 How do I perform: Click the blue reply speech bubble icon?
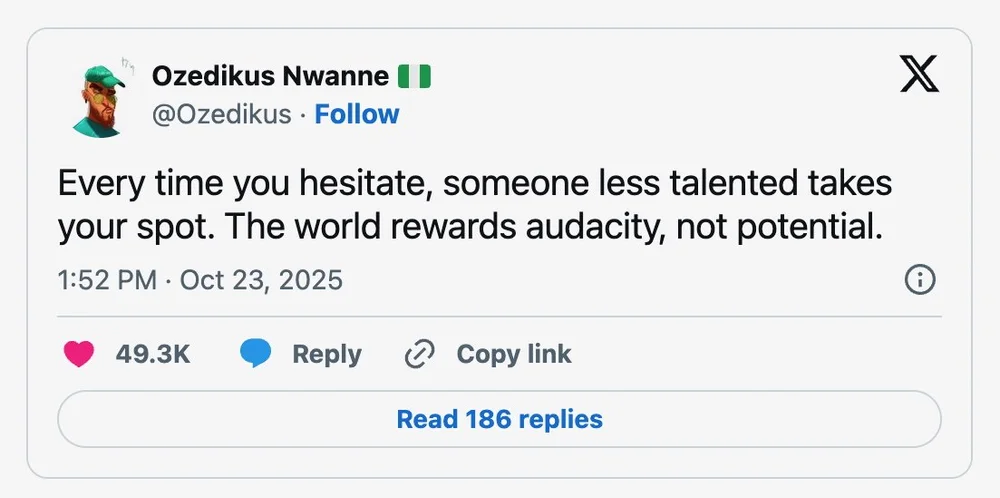point(256,354)
